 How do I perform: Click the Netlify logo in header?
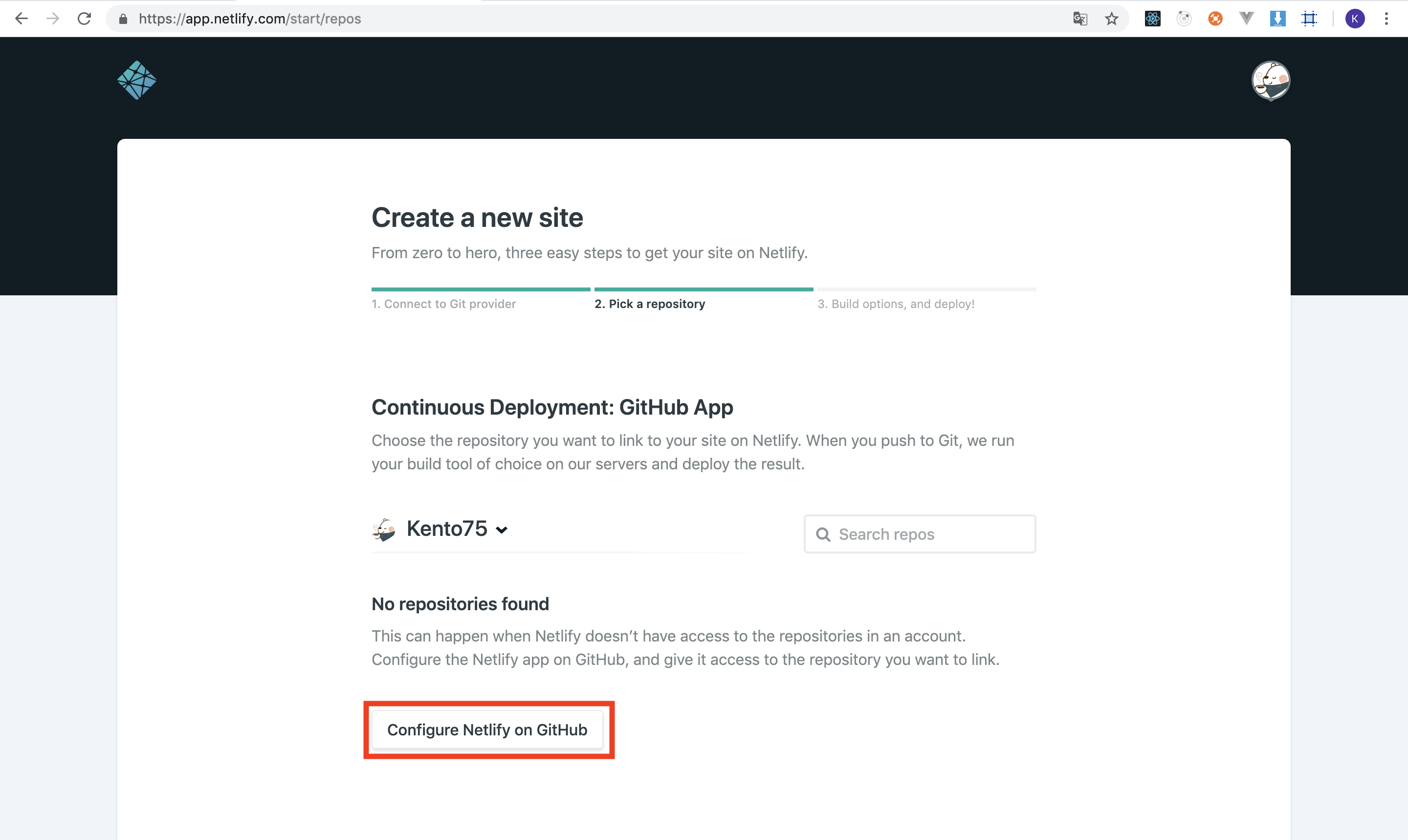tap(136, 80)
